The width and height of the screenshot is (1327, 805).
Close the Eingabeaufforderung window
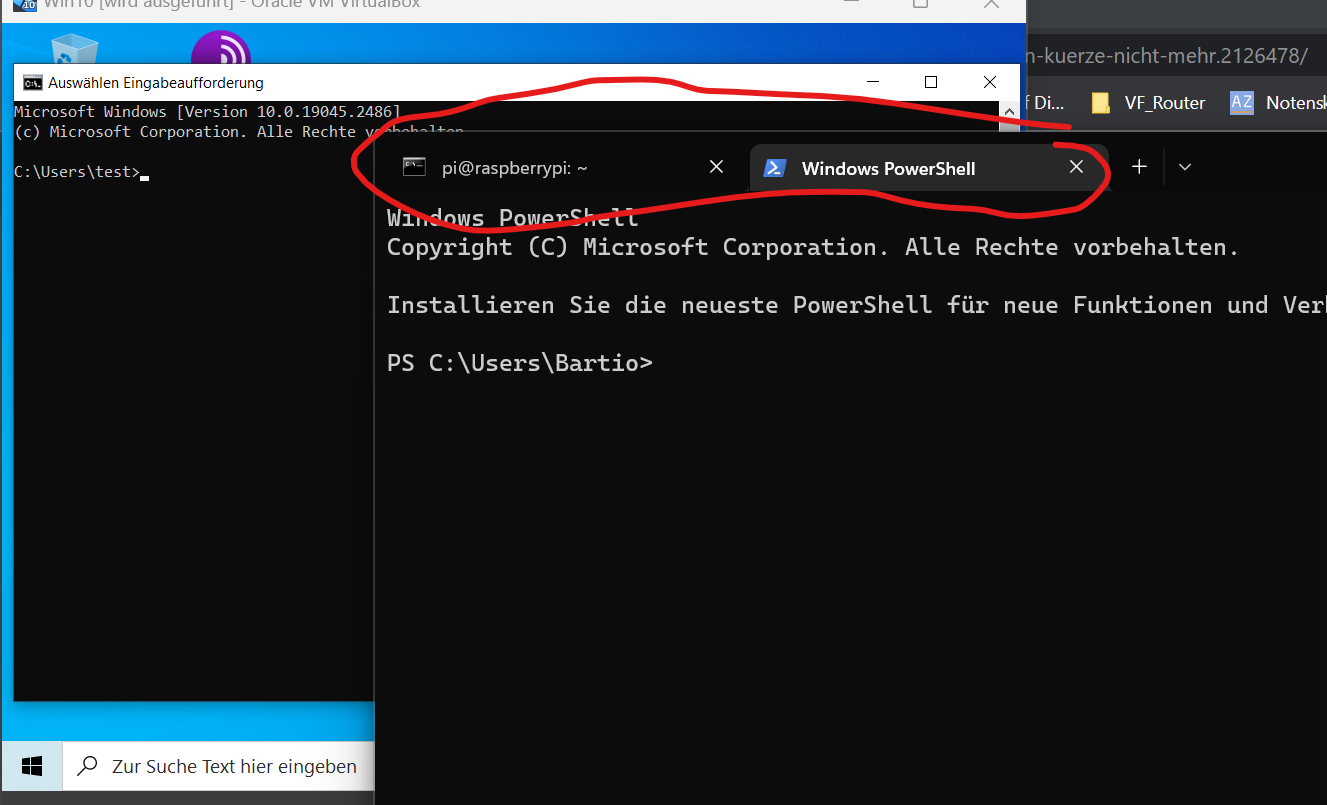click(x=989, y=82)
